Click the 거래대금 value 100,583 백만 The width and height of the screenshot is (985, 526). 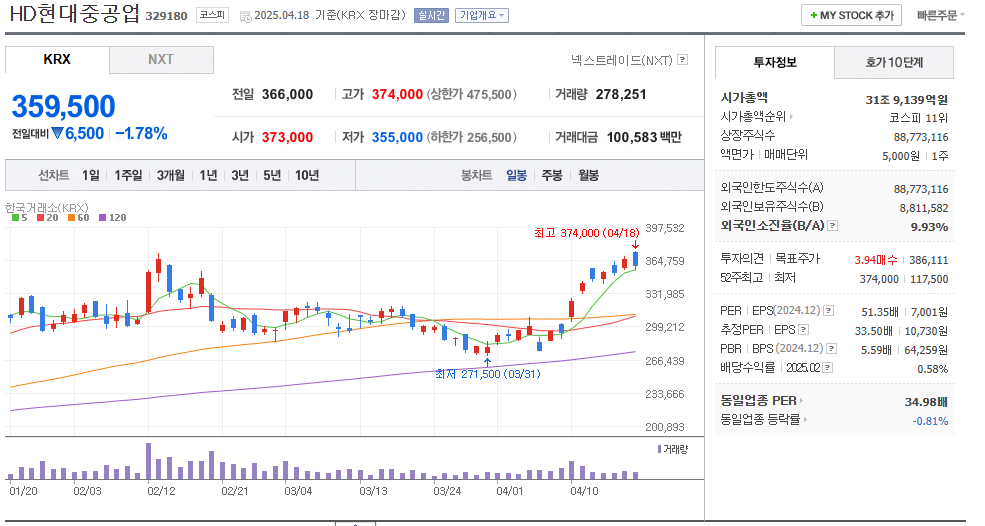(x=644, y=137)
